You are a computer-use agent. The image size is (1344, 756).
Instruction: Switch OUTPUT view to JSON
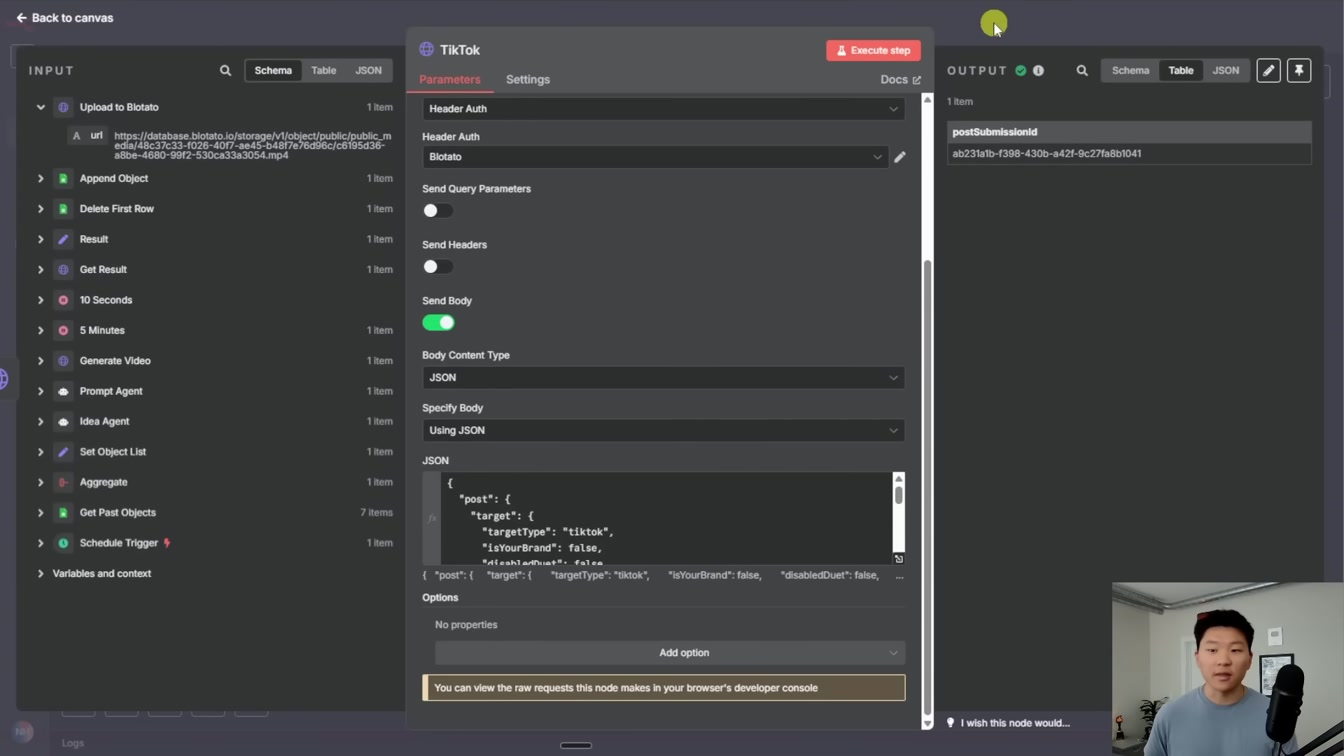(x=1226, y=71)
